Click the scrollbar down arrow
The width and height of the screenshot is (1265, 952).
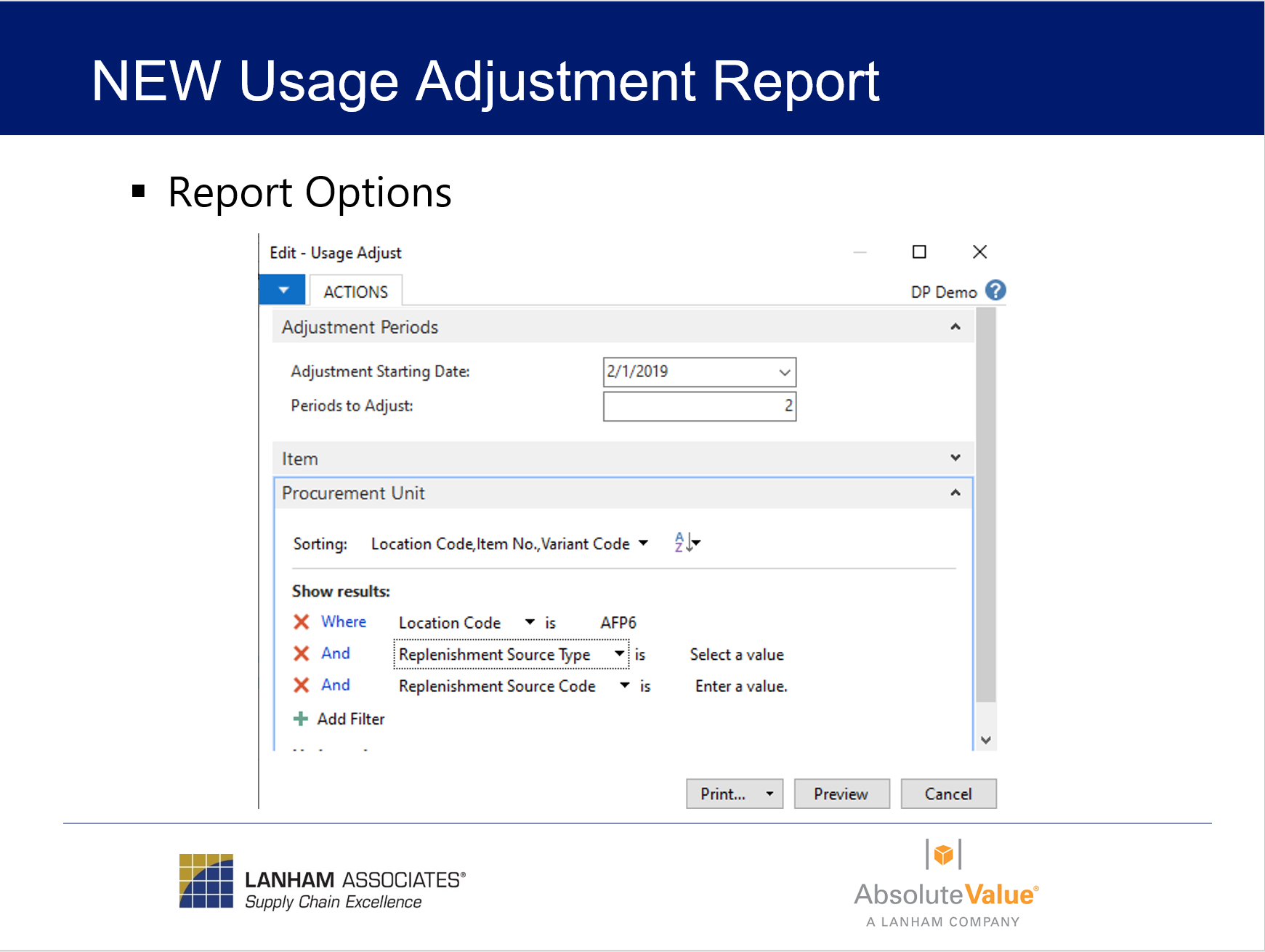click(985, 740)
